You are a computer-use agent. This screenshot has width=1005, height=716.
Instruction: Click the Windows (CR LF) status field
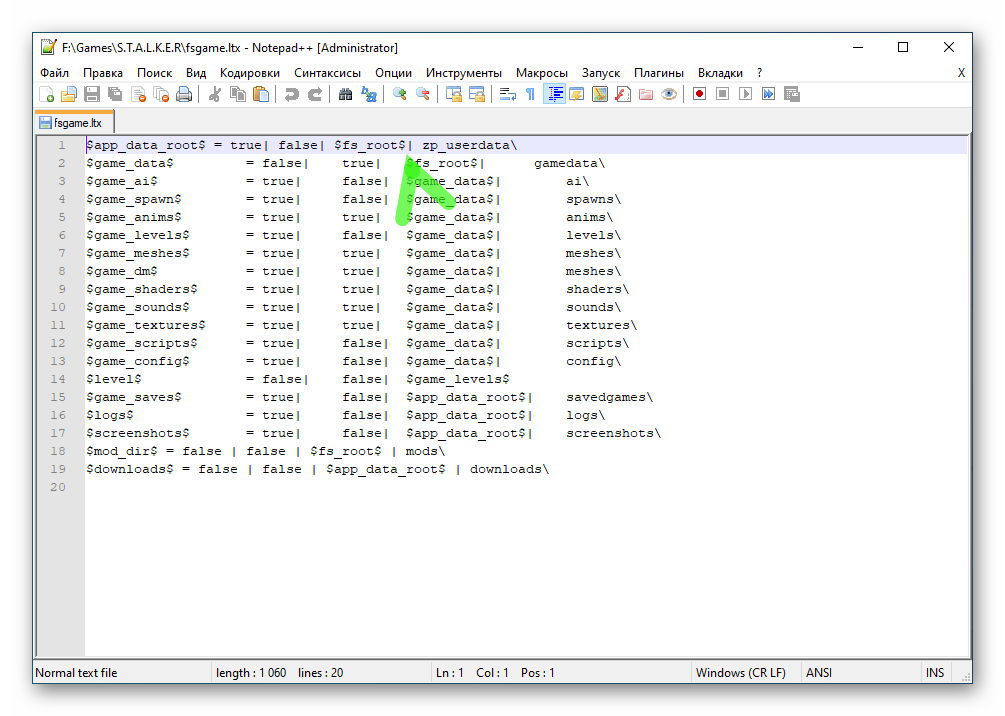point(741,673)
